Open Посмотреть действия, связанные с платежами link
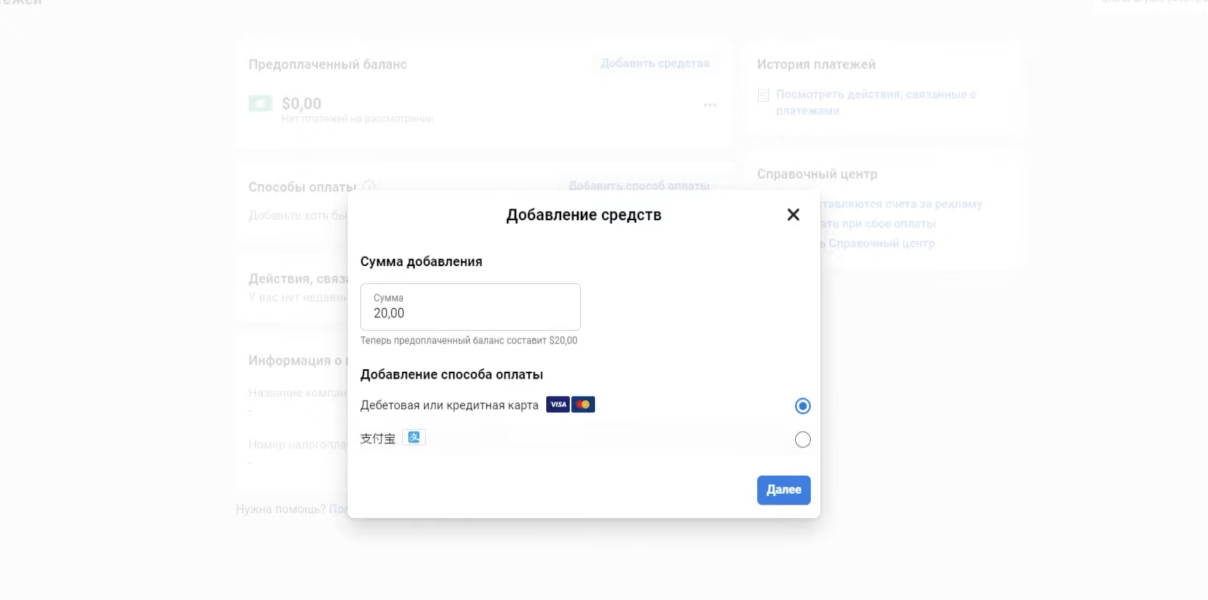Screen dimensions: 1208x600 coord(875,102)
